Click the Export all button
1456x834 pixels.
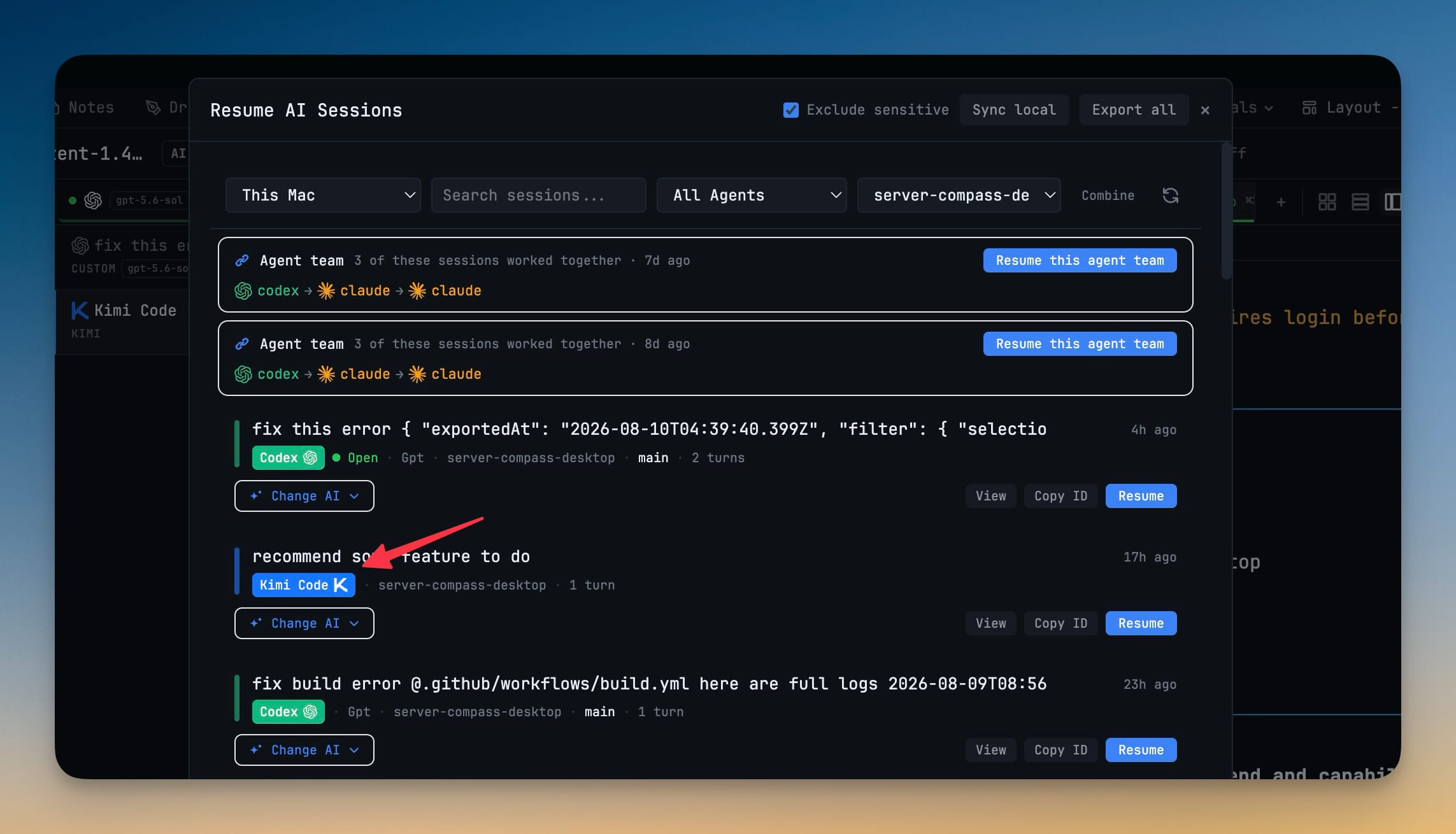[x=1134, y=110]
